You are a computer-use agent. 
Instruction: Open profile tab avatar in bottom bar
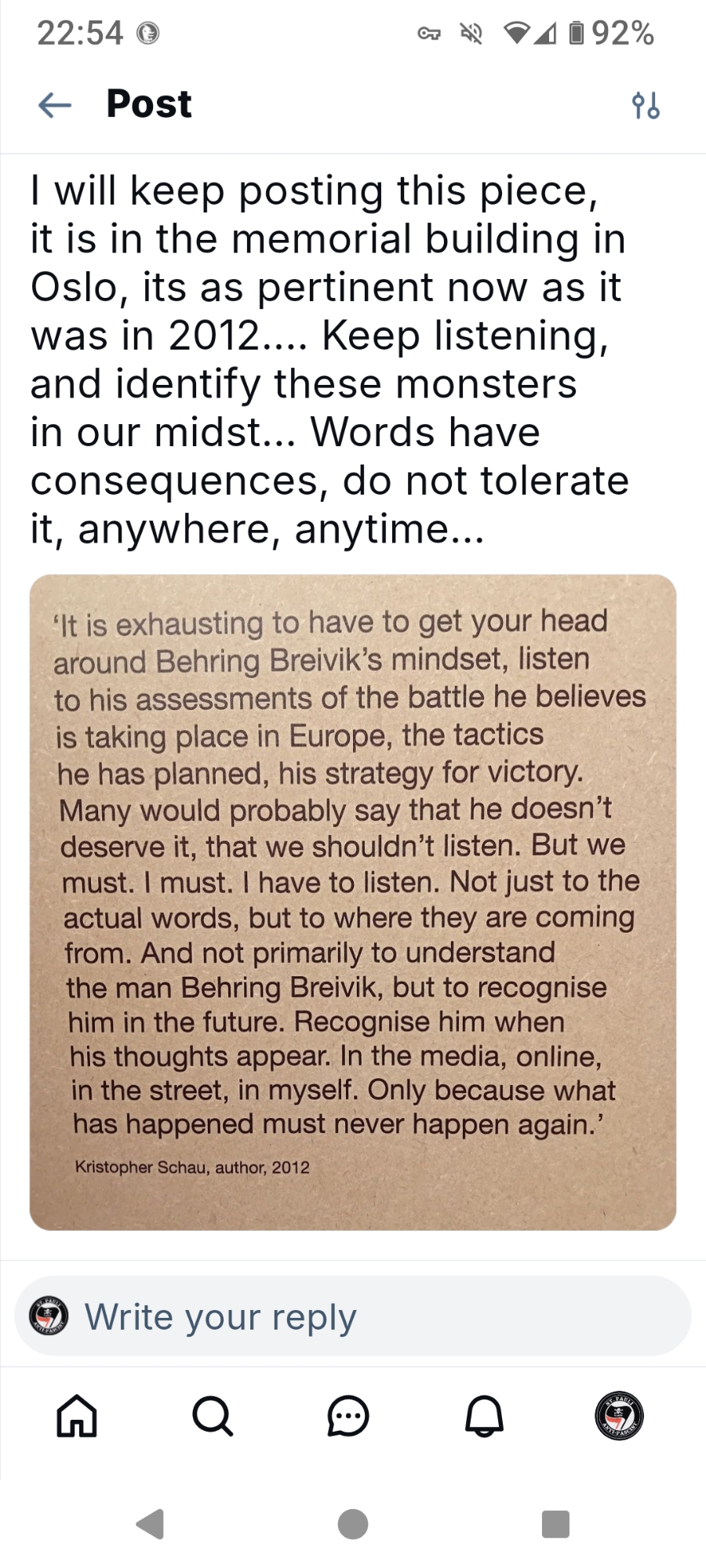(619, 1416)
